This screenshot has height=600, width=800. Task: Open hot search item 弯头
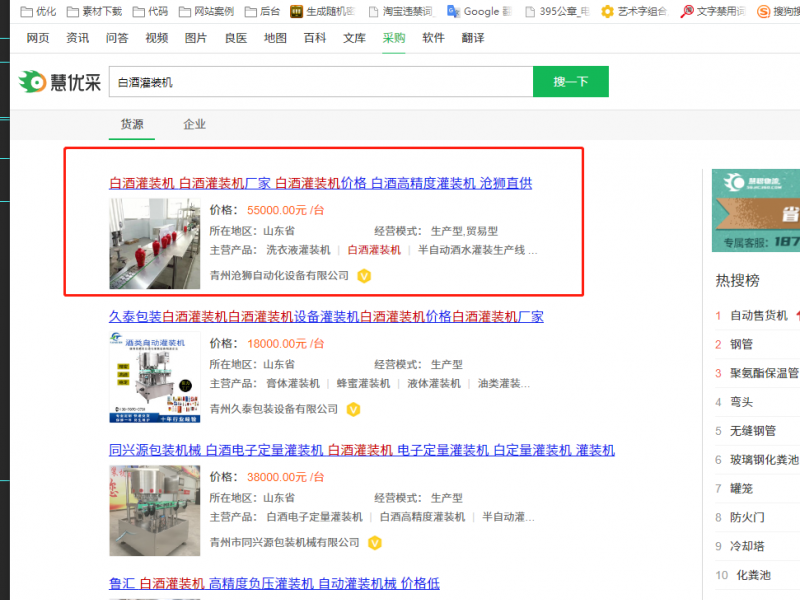pyautogui.click(x=741, y=402)
